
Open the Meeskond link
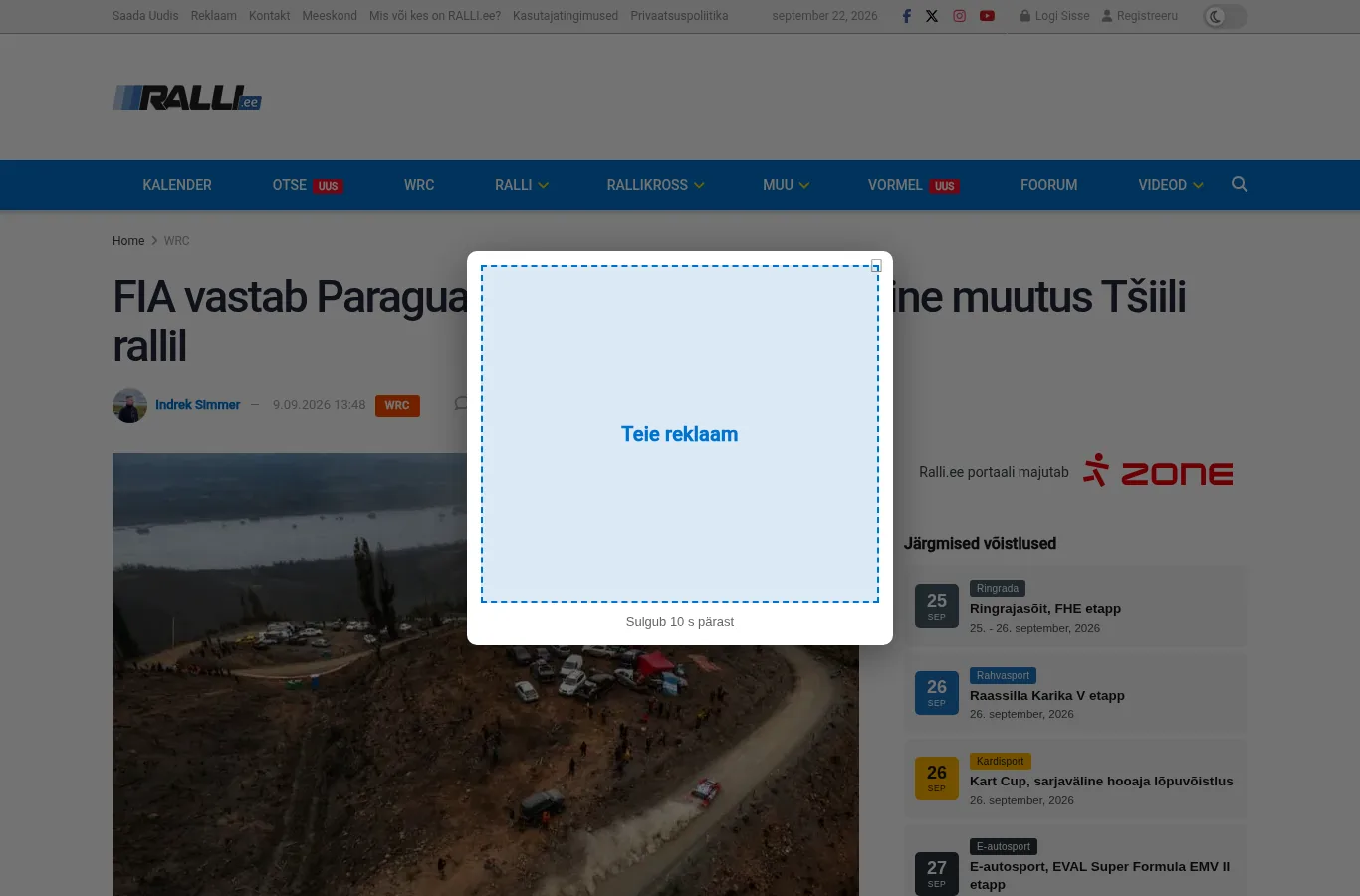pos(330,16)
